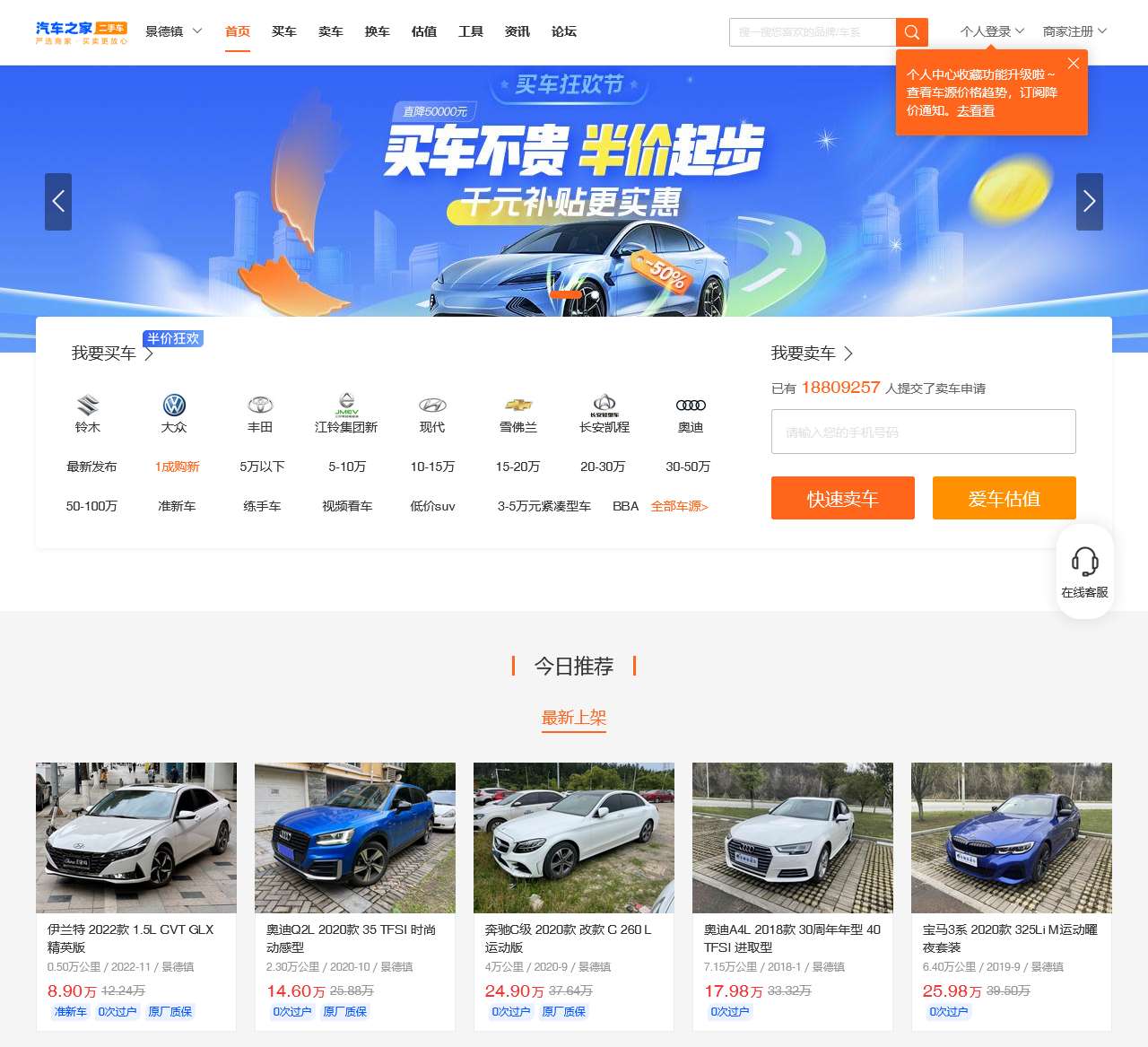
Task: Expand the 个人登录 dropdown
Action: click(x=992, y=31)
